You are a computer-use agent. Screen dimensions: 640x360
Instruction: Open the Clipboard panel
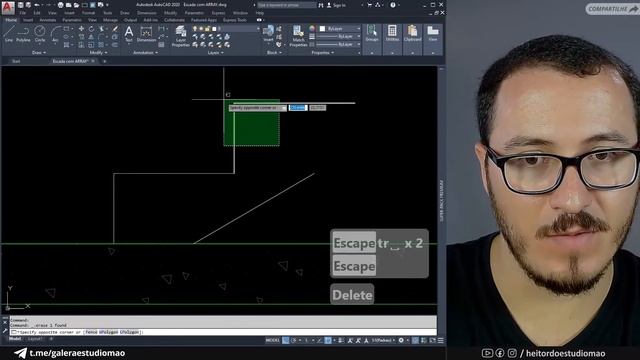[x=412, y=33]
